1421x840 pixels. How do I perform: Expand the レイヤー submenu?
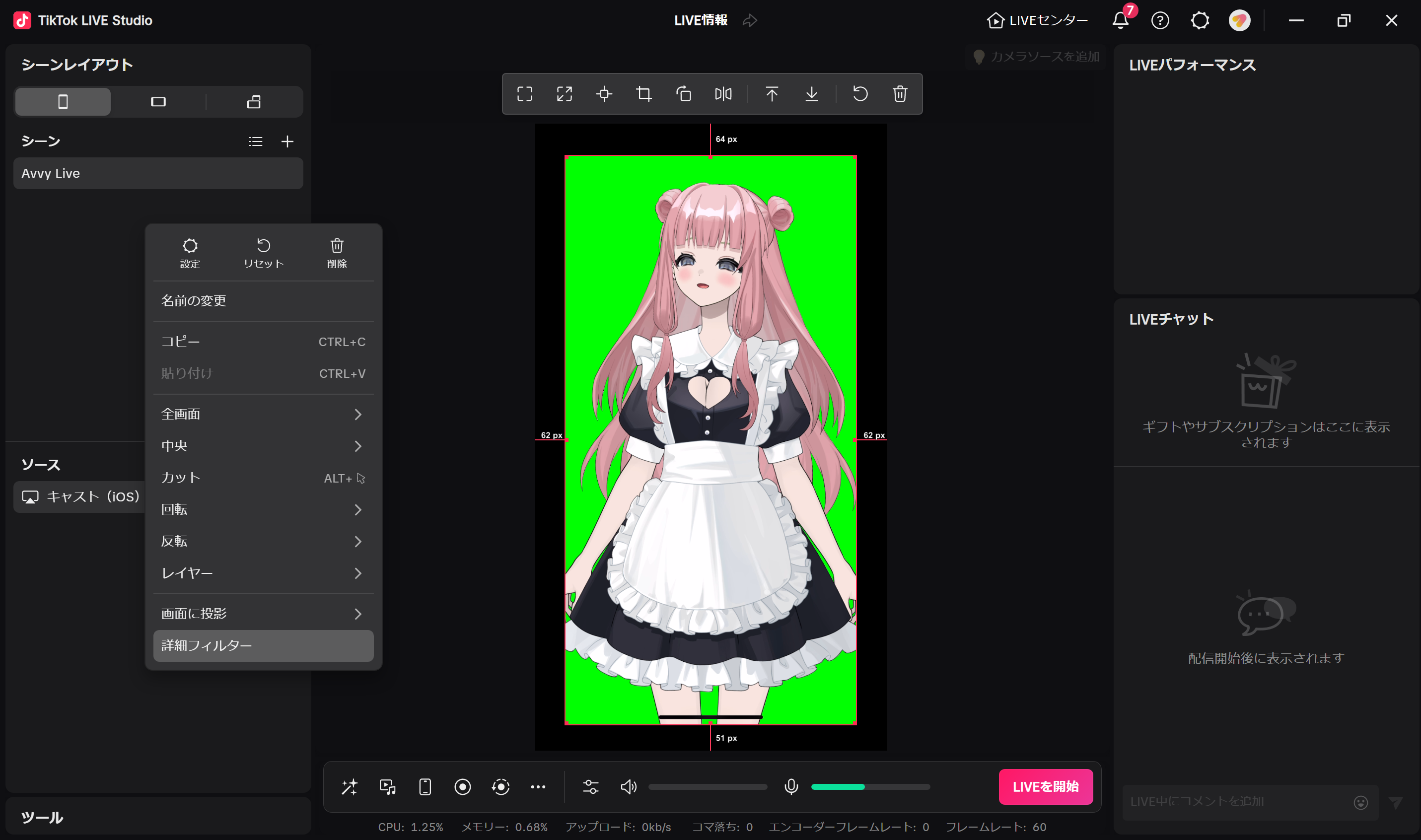(263, 573)
